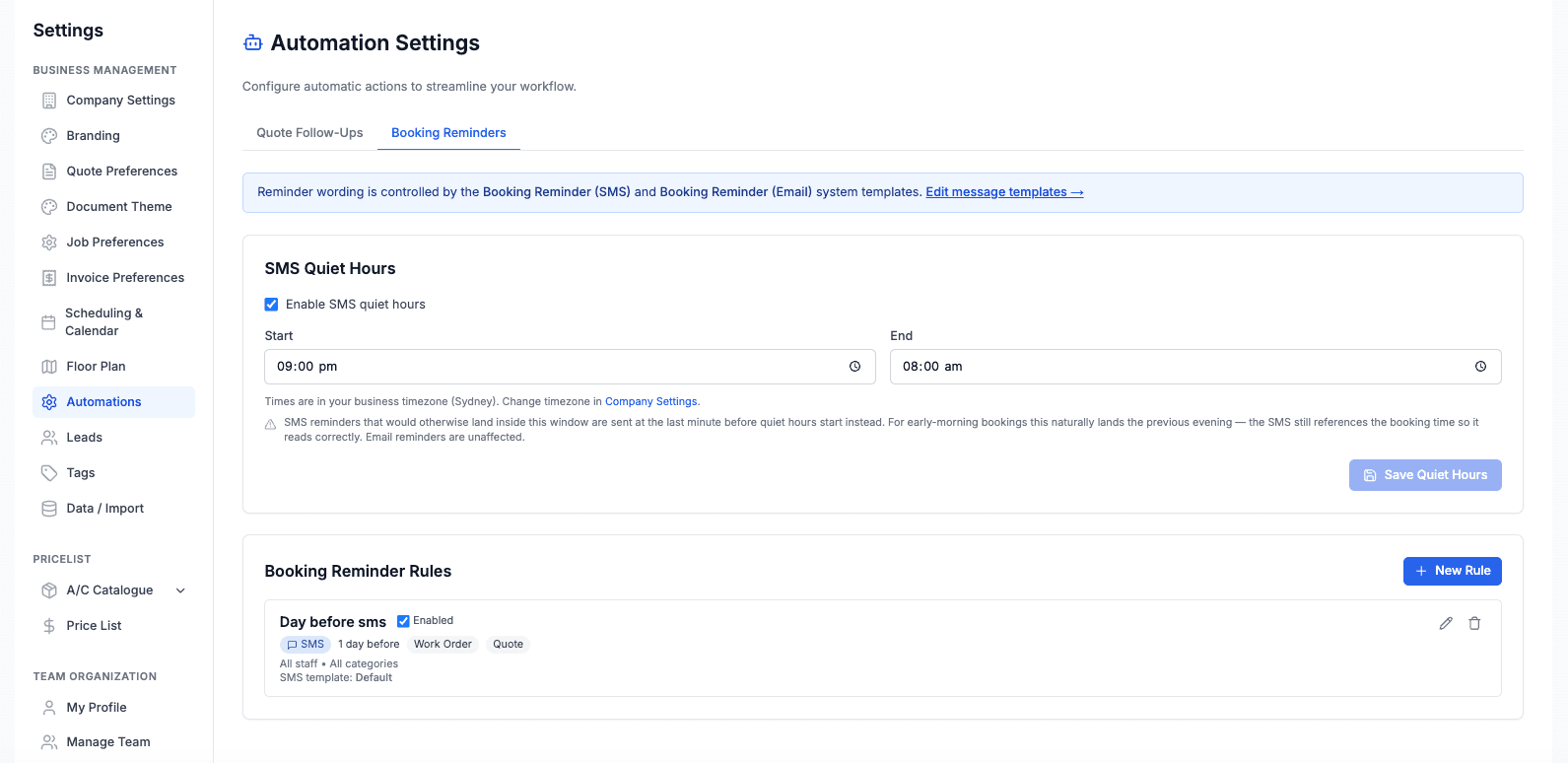The width and height of the screenshot is (1568, 763).
Task: Click the Work Order tag on the rule
Action: coord(443,645)
